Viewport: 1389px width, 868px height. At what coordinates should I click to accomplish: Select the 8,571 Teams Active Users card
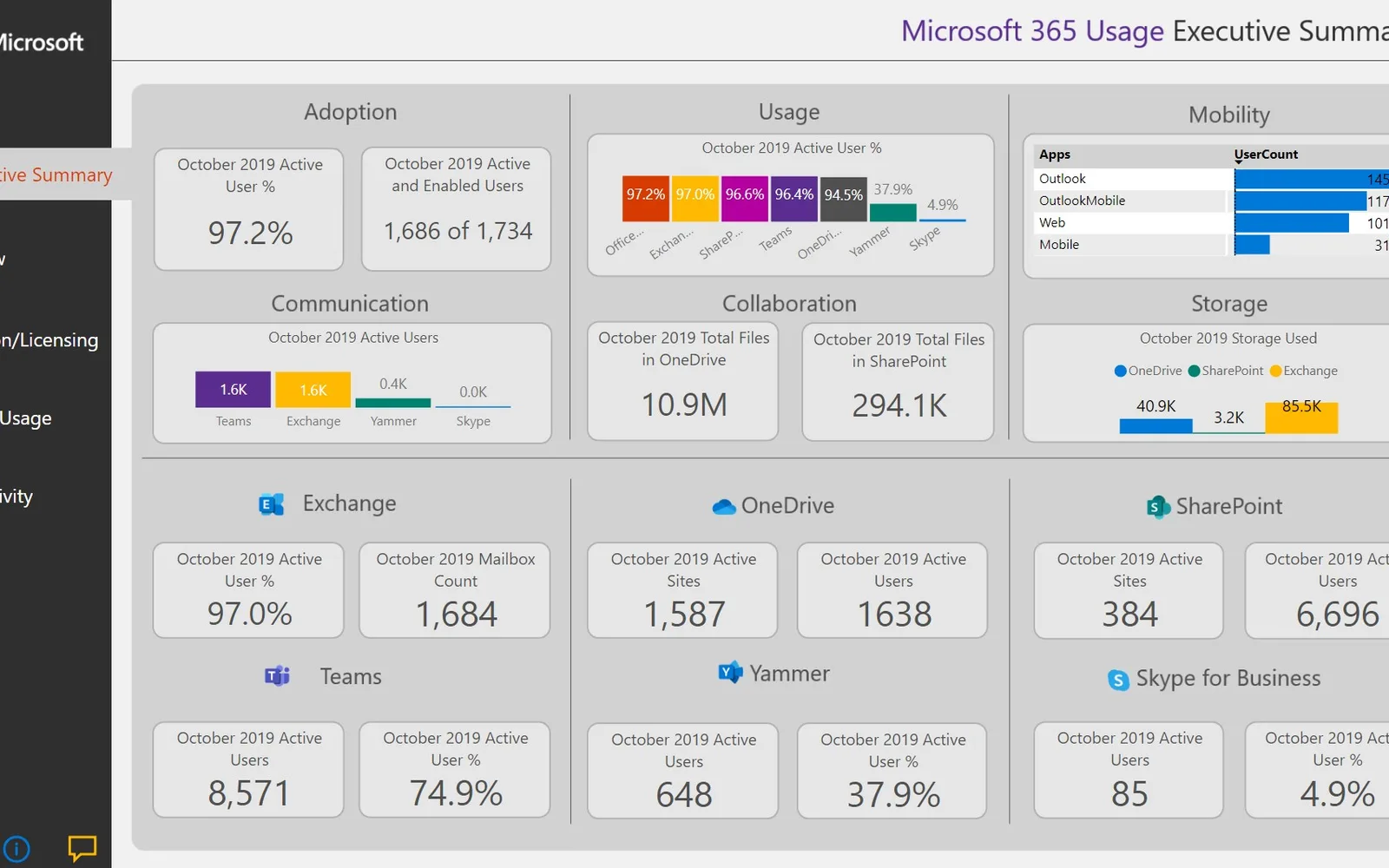point(249,770)
